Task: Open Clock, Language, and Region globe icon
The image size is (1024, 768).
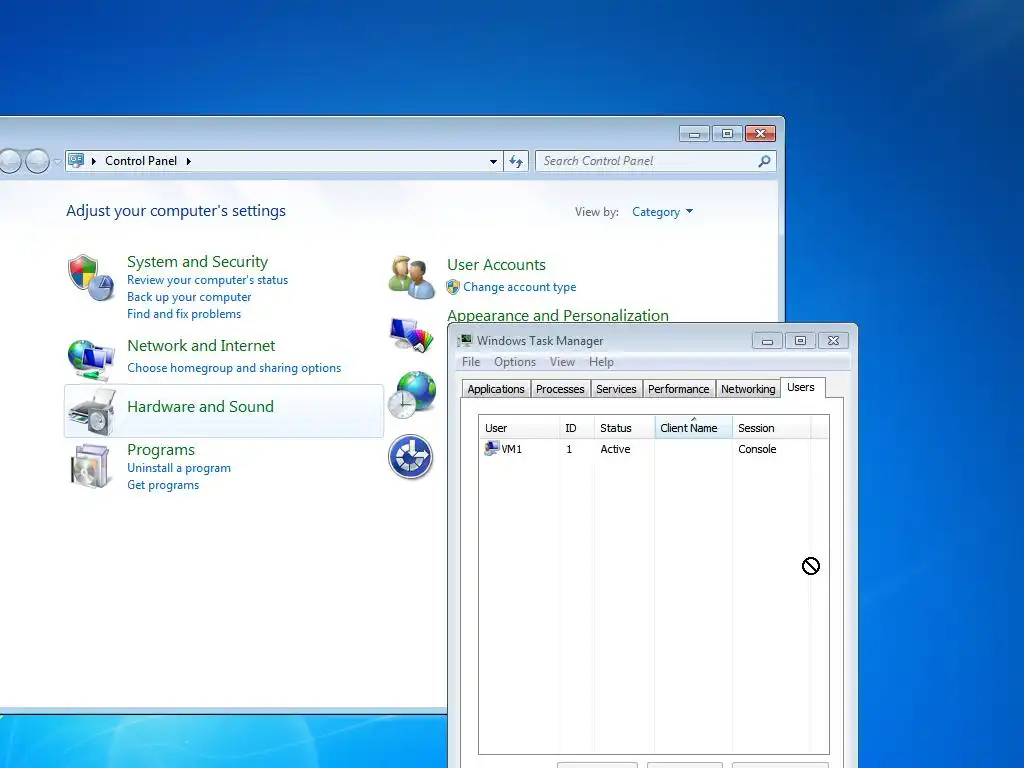Action: pyautogui.click(x=411, y=395)
